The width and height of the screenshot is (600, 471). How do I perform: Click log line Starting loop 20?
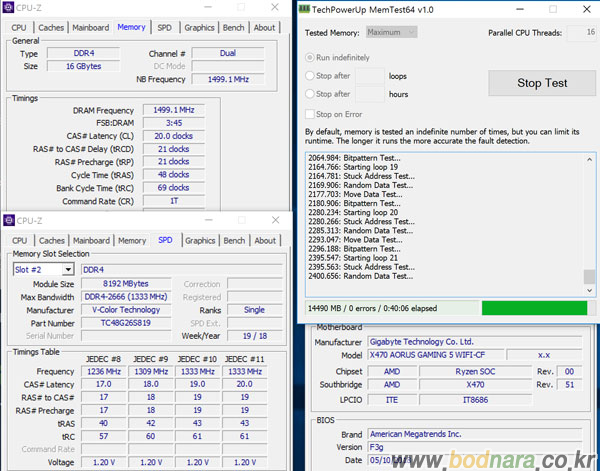click(x=353, y=212)
